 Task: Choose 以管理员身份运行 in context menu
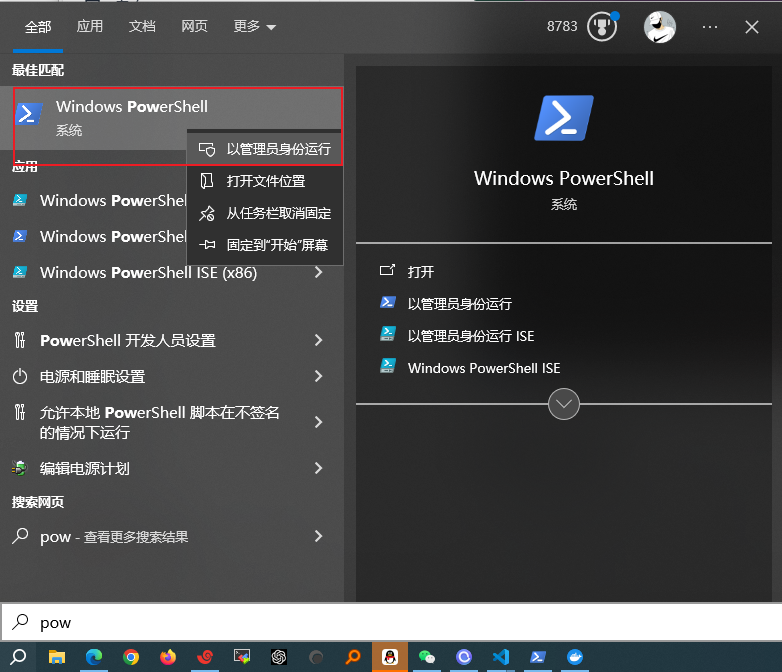click(265, 149)
